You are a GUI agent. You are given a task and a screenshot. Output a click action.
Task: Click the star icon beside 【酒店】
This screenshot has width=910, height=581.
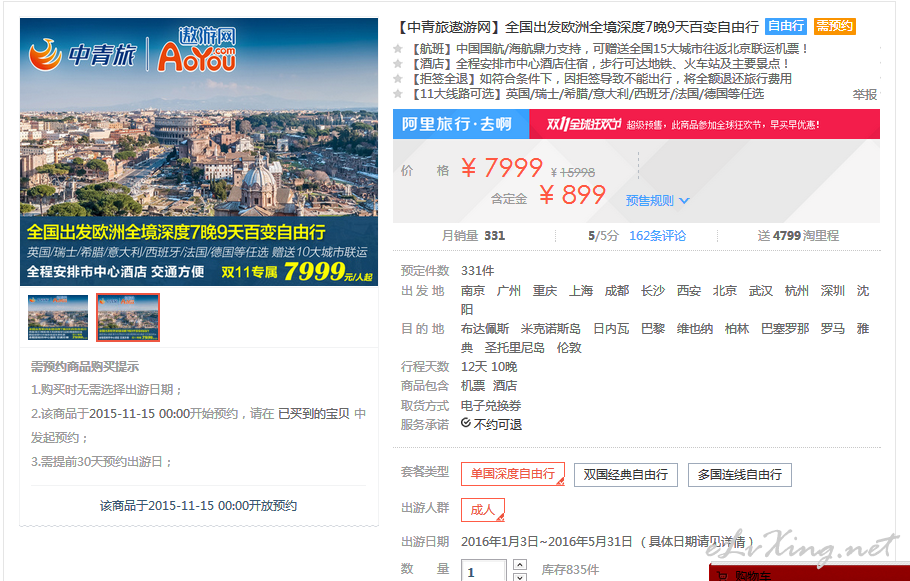pos(398,64)
